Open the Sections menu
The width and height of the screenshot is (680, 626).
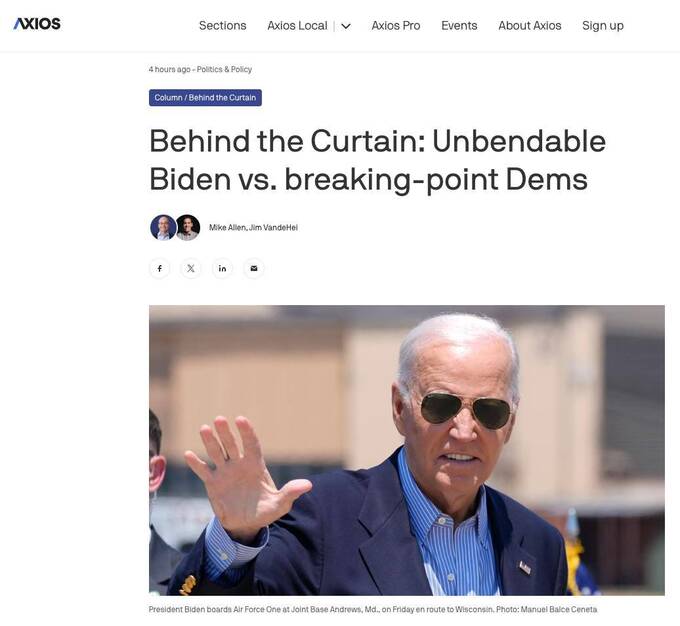[222, 26]
